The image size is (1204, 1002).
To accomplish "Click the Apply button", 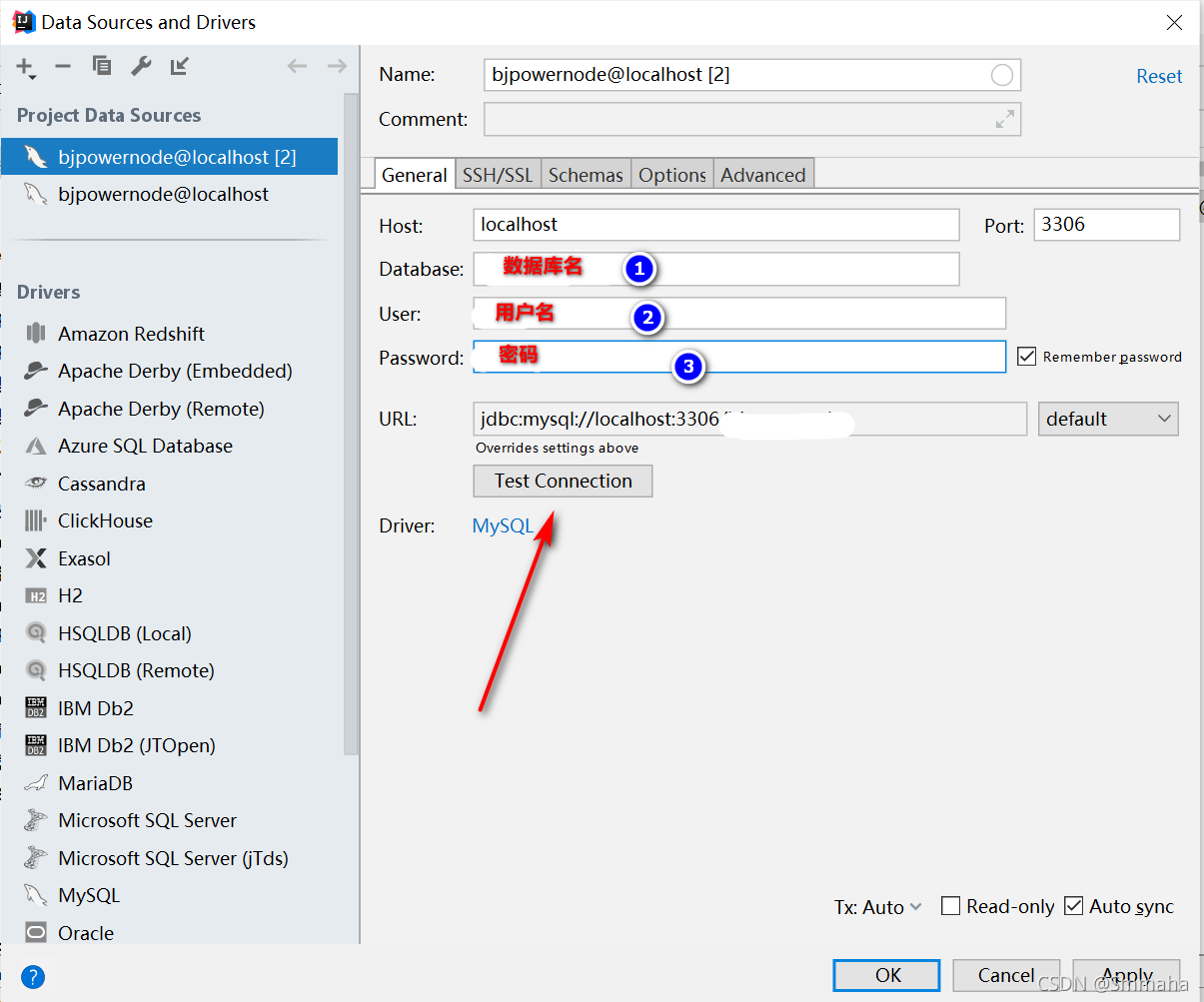I will pos(1127,975).
